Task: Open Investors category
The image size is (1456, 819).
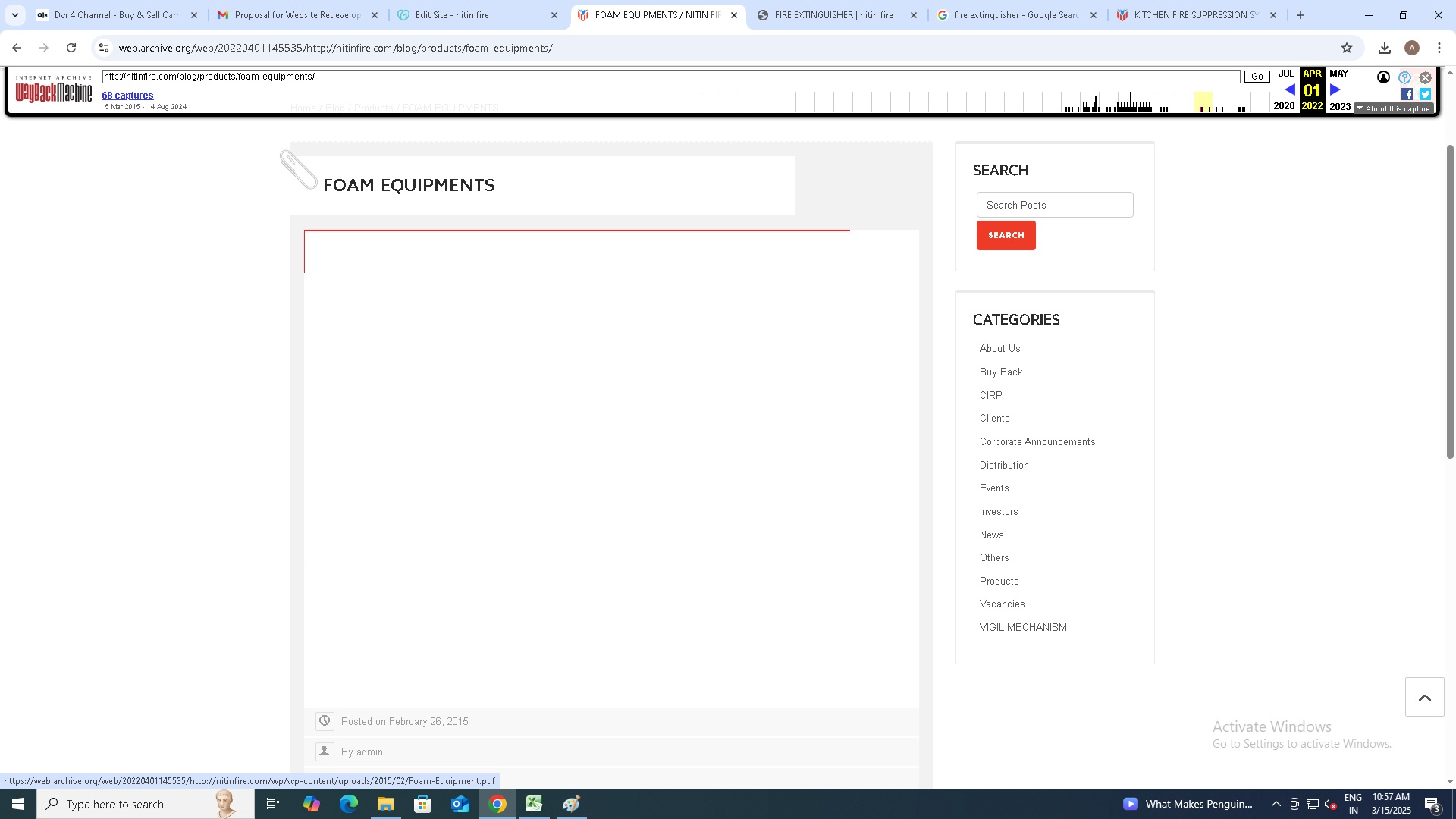Action: 999,511
